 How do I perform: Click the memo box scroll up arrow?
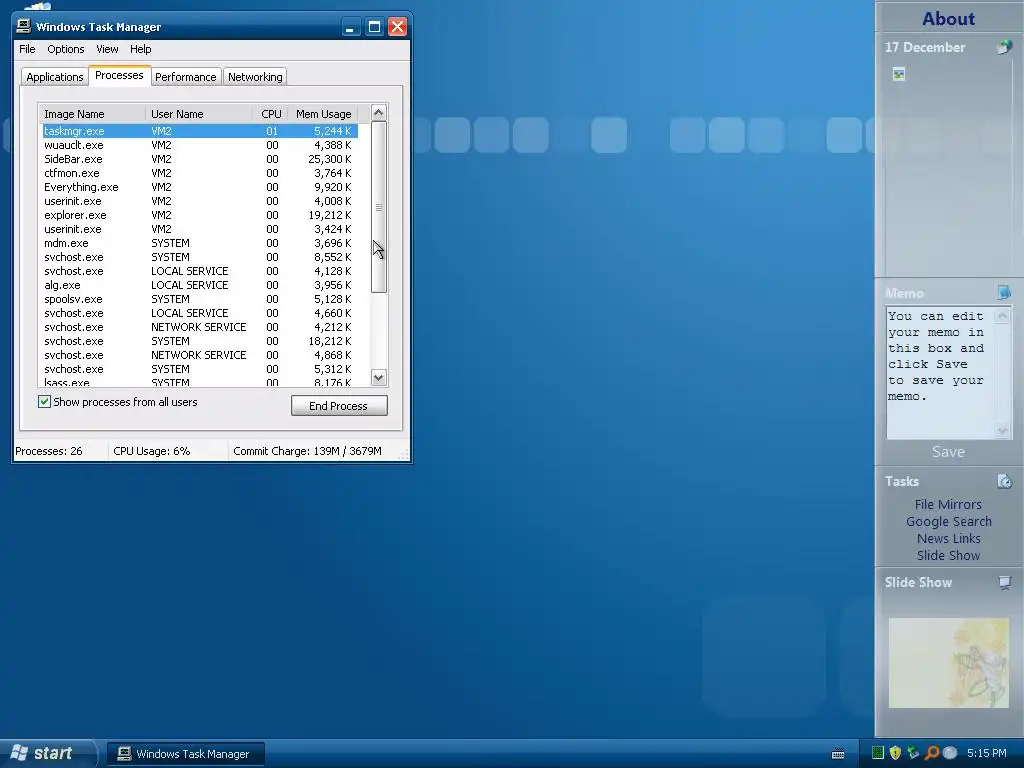(1002, 316)
